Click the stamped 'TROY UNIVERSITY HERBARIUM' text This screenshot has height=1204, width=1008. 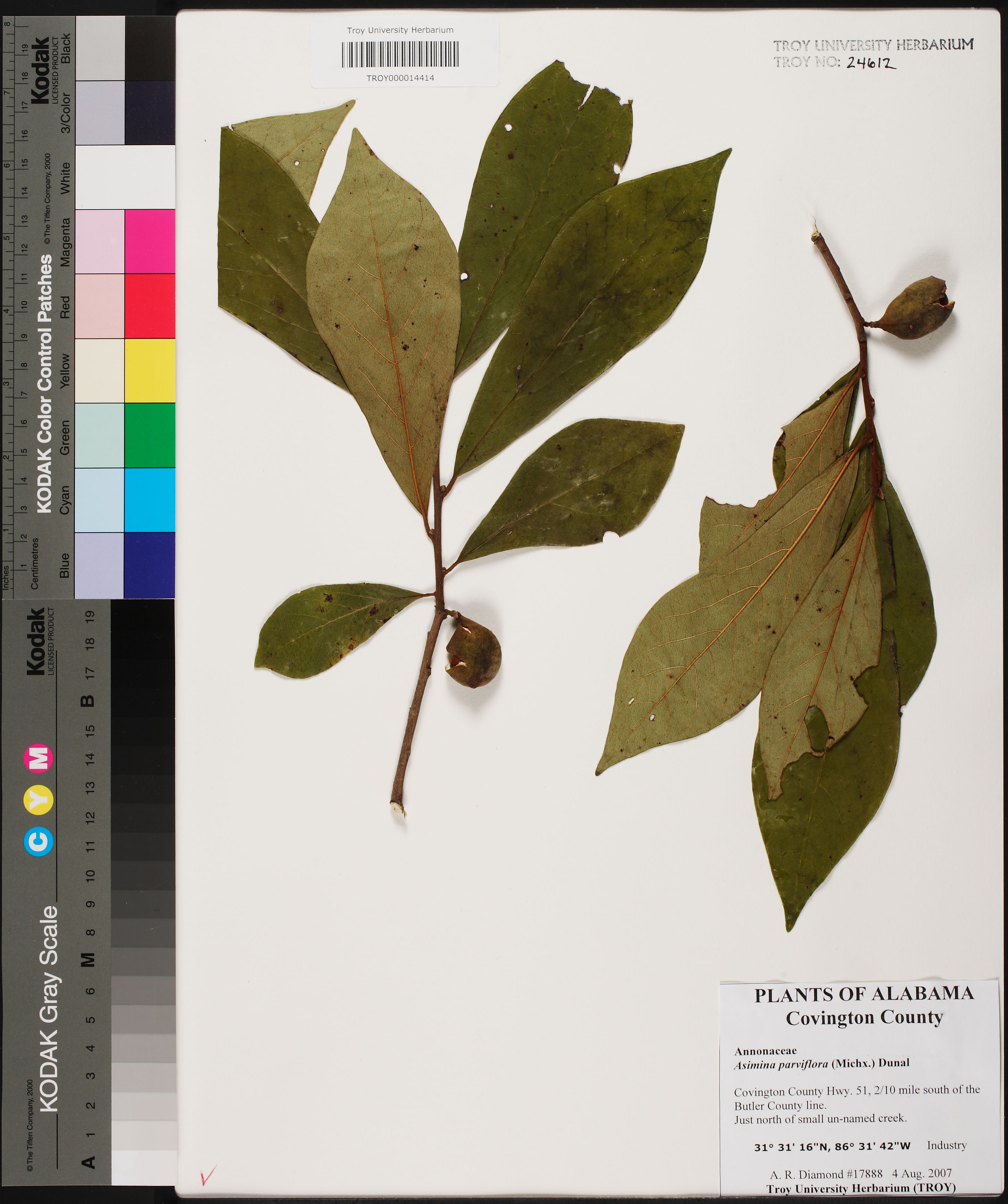click(x=873, y=45)
